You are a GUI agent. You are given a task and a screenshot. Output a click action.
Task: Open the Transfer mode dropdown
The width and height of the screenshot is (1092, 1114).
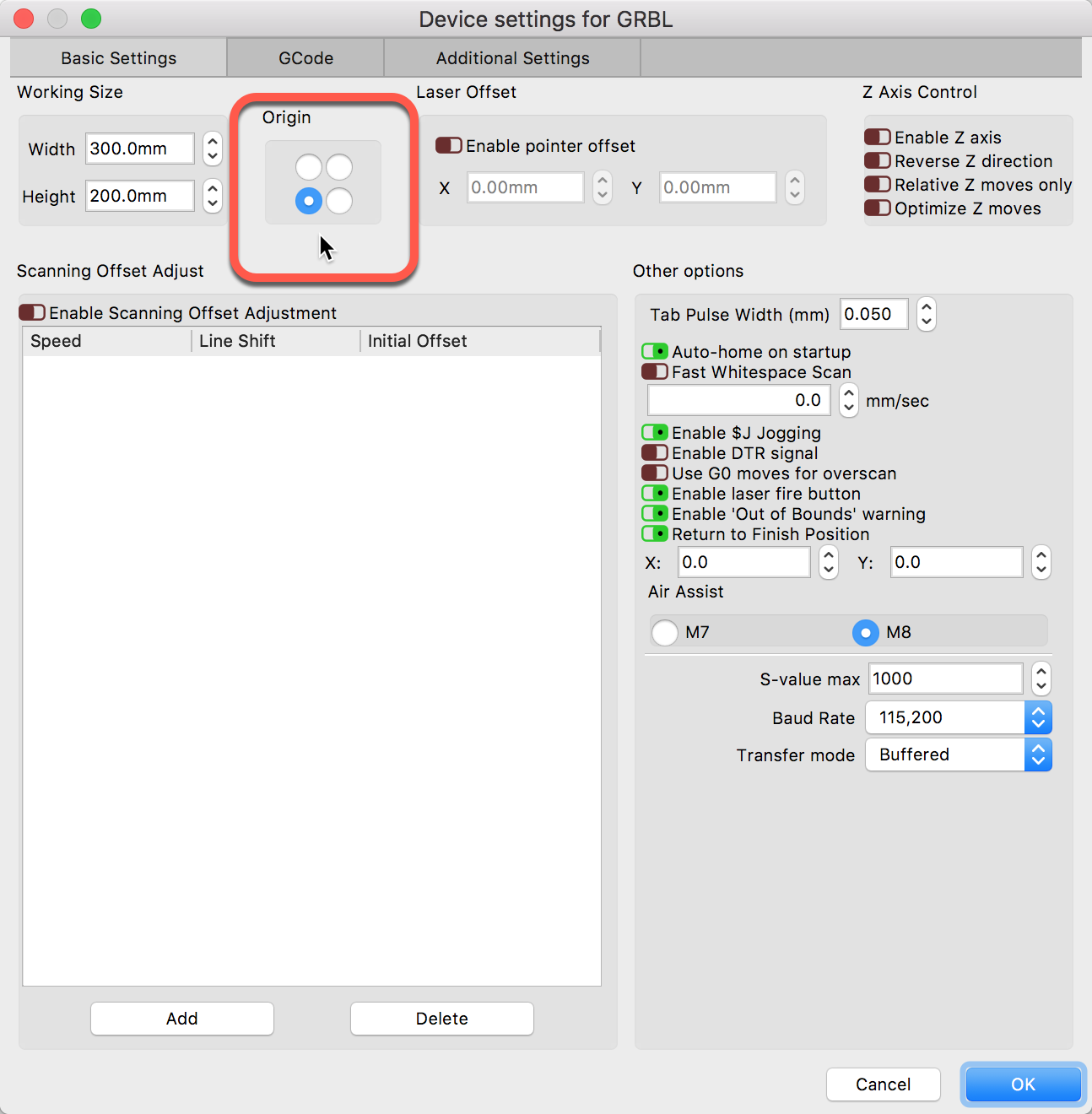959,754
